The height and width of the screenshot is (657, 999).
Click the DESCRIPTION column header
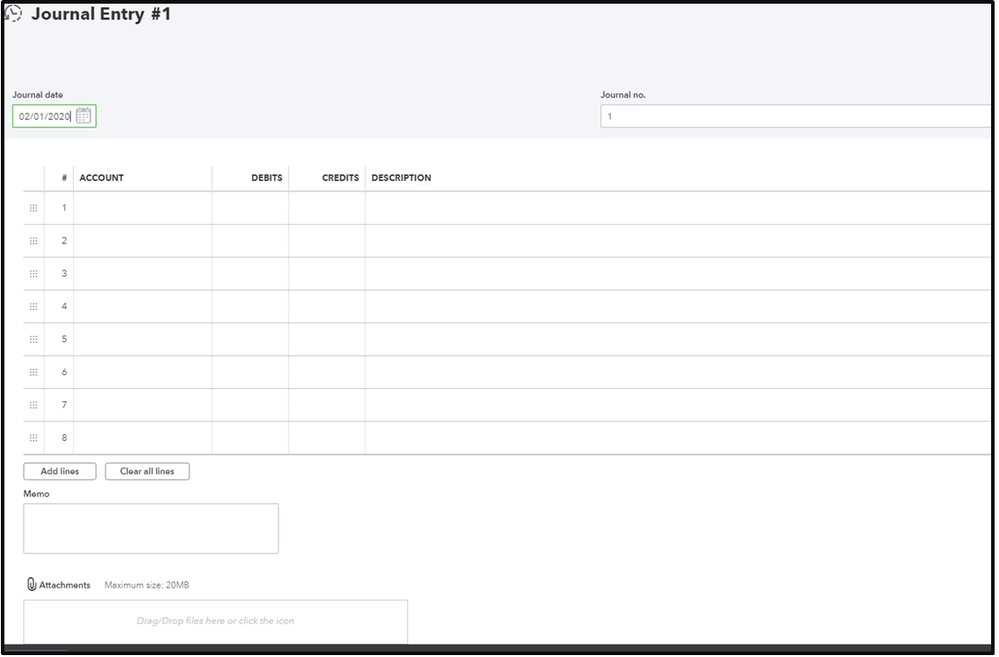click(x=401, y=178)
